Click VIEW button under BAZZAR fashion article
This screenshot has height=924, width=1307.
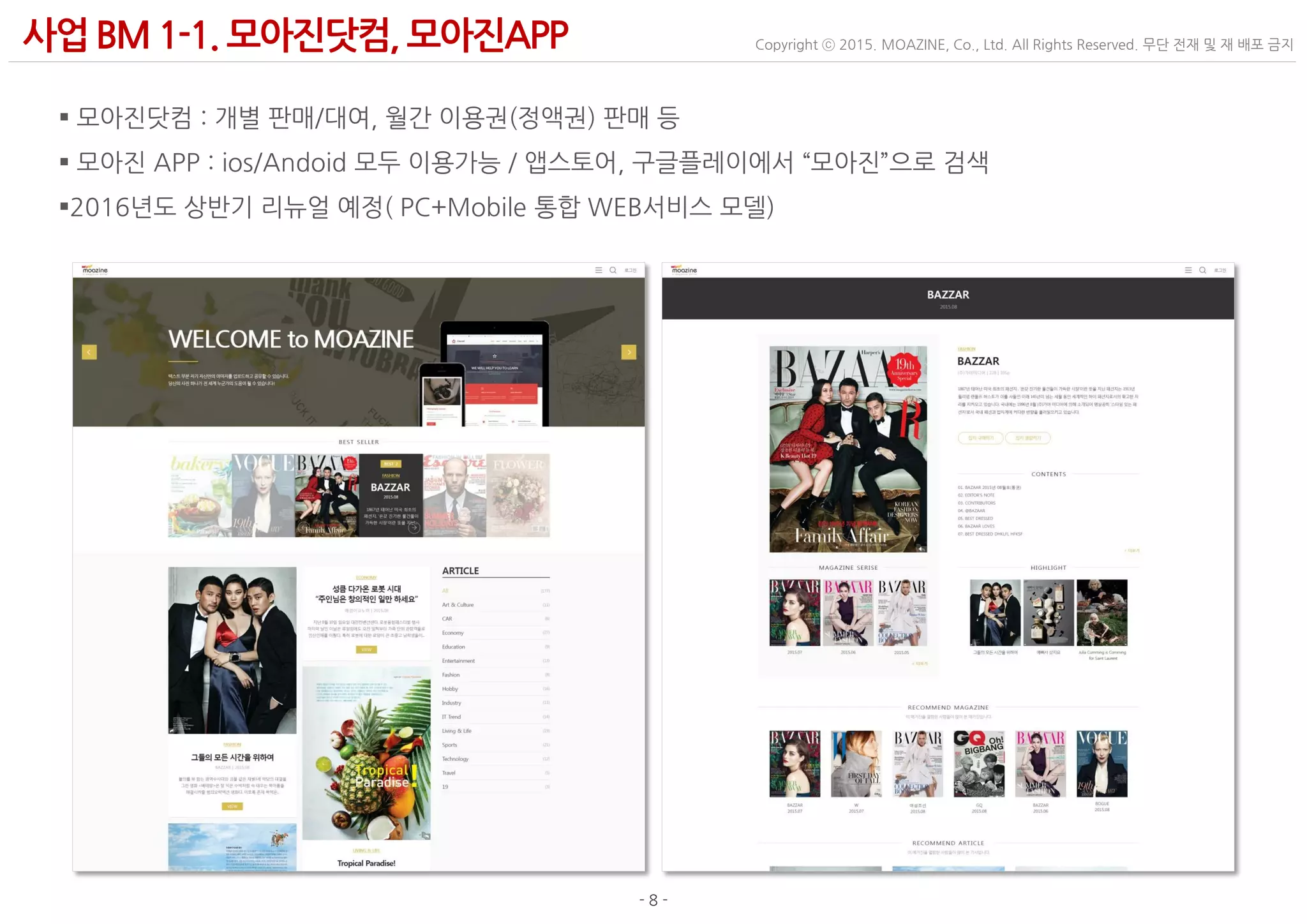pos(232,807)
